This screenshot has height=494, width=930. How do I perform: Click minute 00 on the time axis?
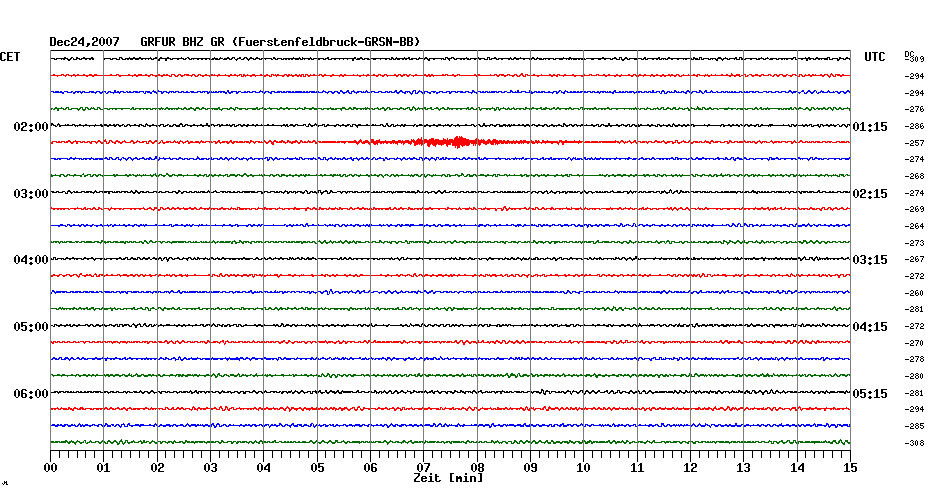[50, 468]
